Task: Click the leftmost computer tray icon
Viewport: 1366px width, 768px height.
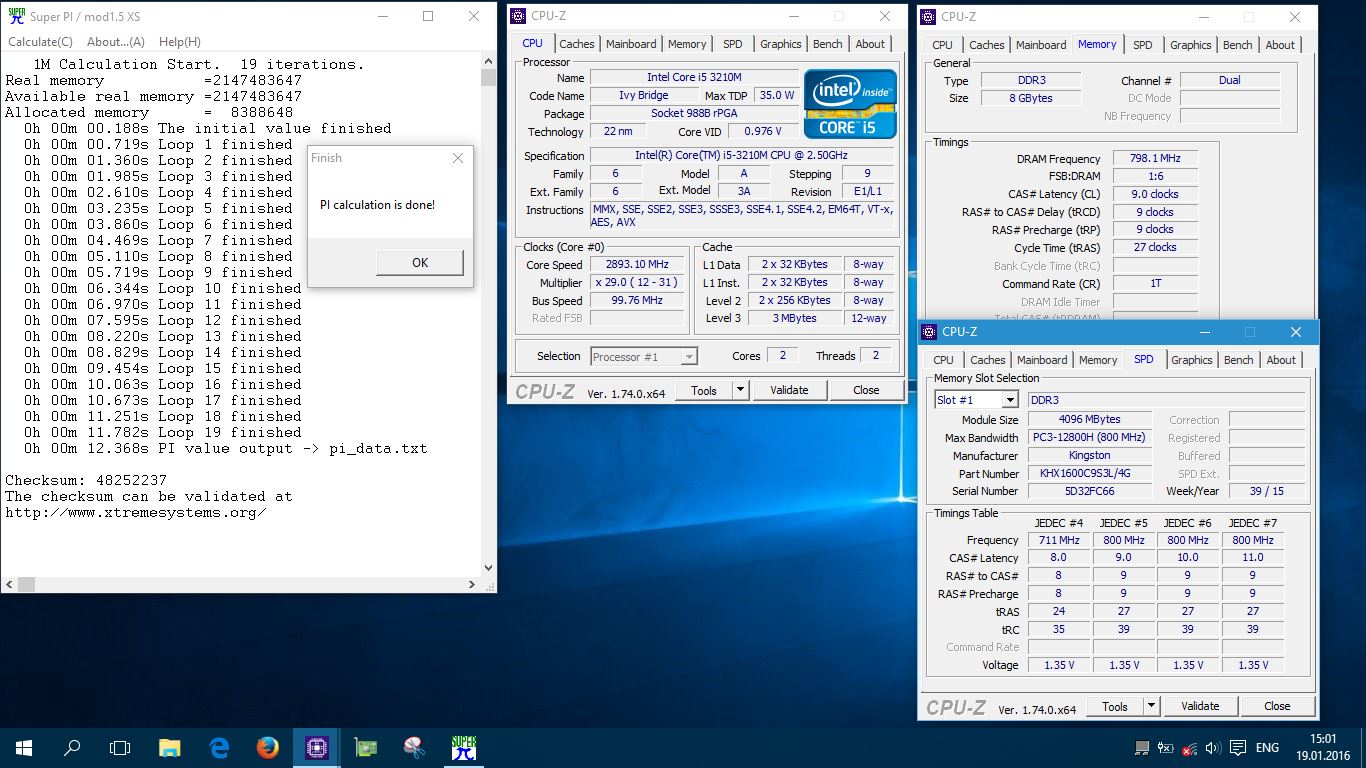Action: (x=1142, y=748)
